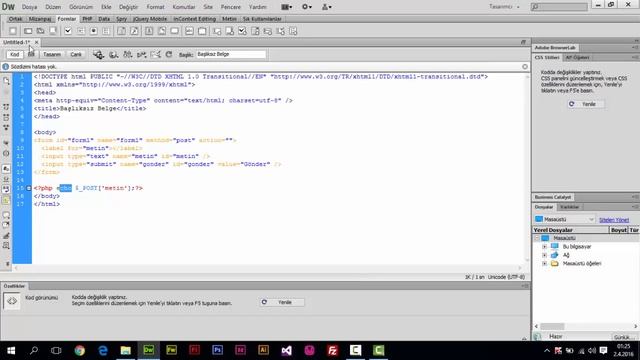Switch to Böl (Split) view
Viewport: 640px width, 360px height.
pyautogui.click(x=31, y=54)
